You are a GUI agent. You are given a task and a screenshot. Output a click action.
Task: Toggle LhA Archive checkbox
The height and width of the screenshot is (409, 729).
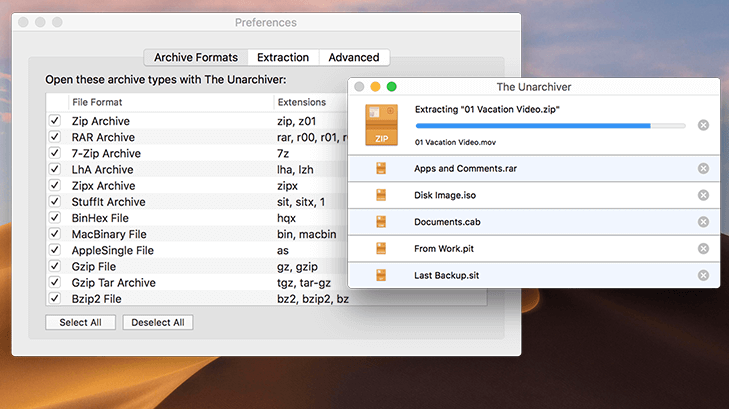pos(54,169)
